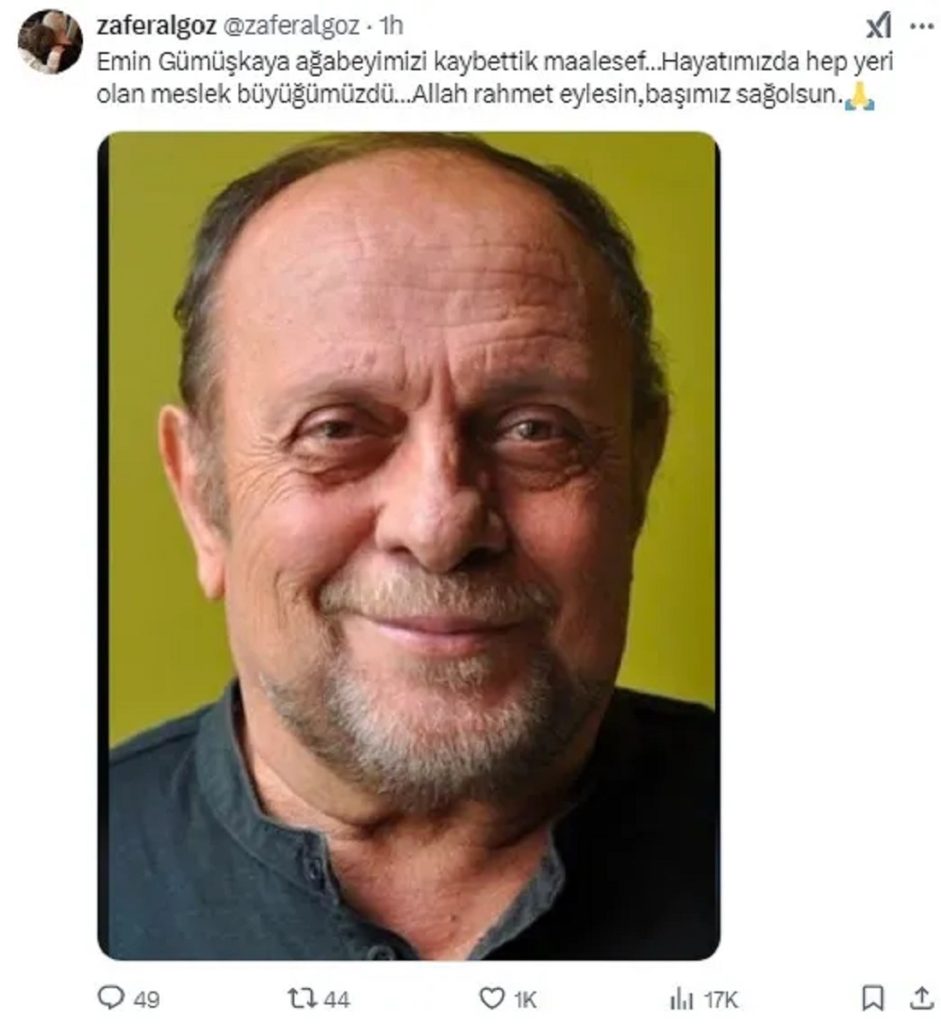Open zaferalgoz's profile avatar
Screen dimensions: 941x1024
pos(50,41)
